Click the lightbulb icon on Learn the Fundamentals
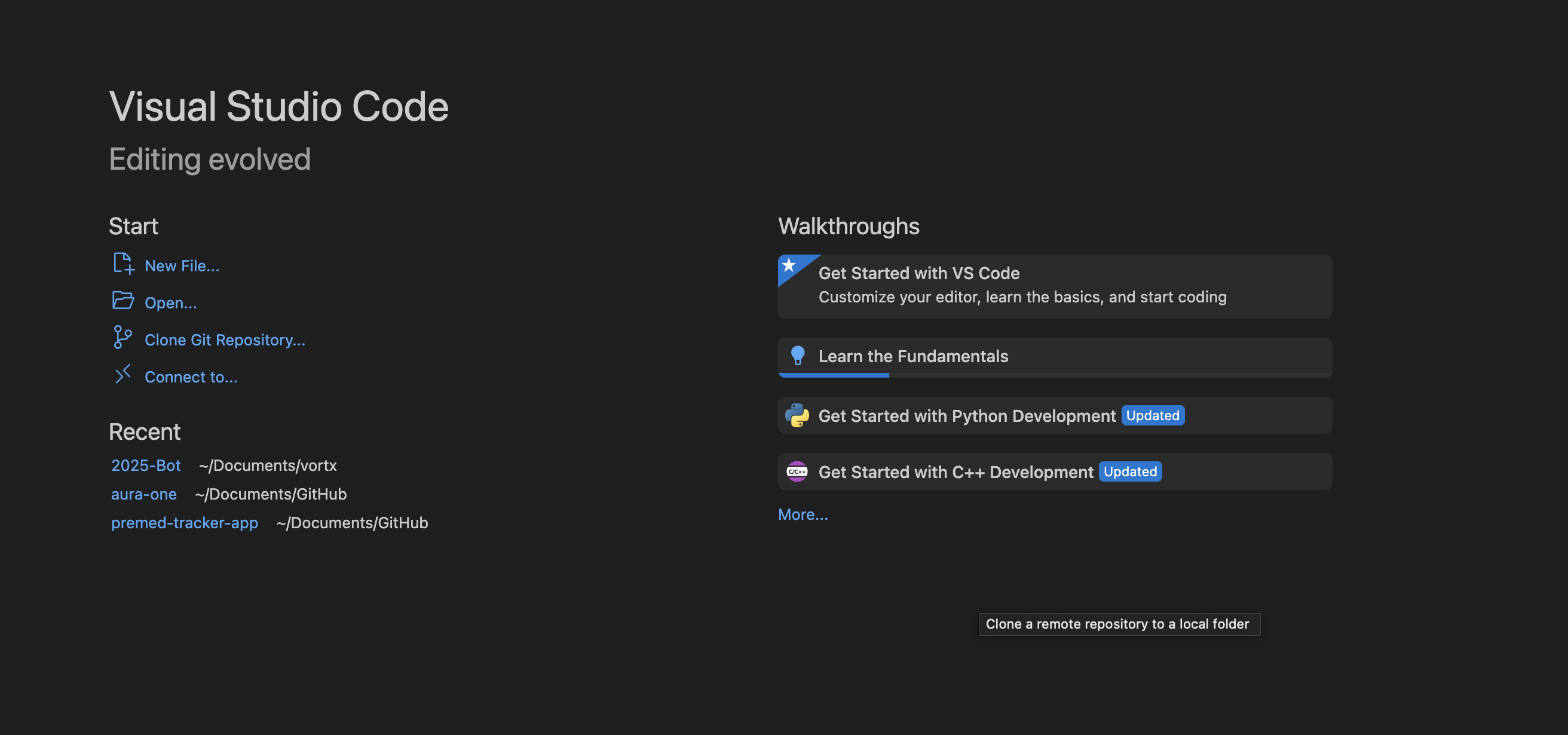 tap(797, 356)
